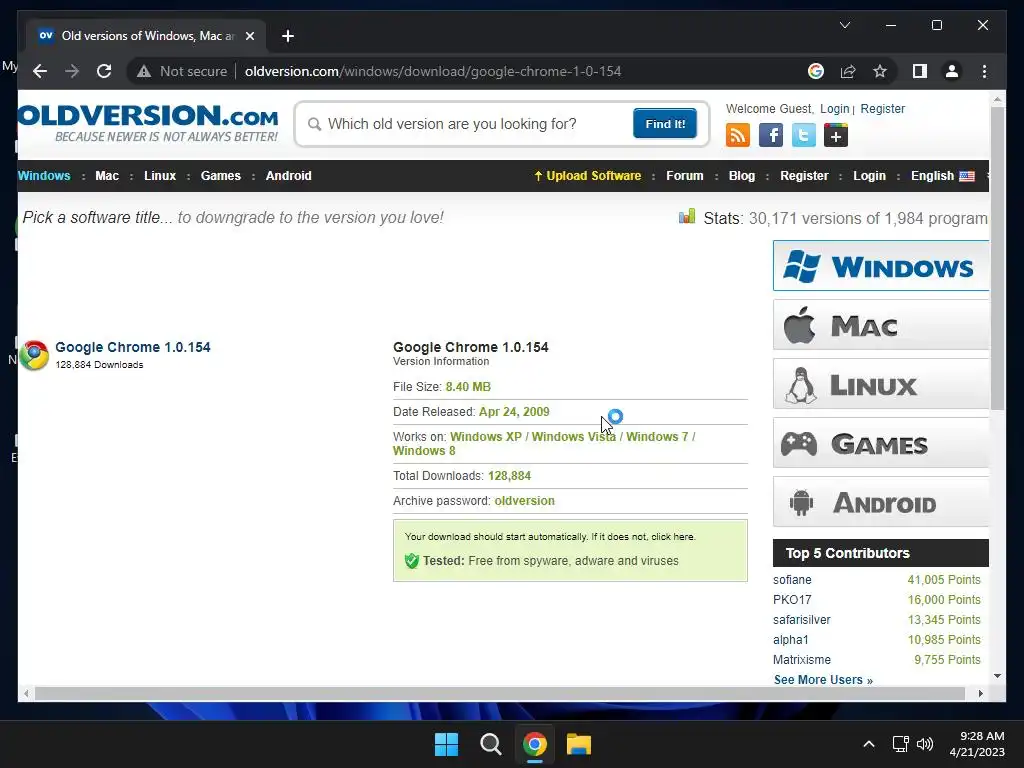This screenshot has width=1024, height=768.
Task: Click contributor sofiane
Action: pyautogui.click(x=792, y=579)
